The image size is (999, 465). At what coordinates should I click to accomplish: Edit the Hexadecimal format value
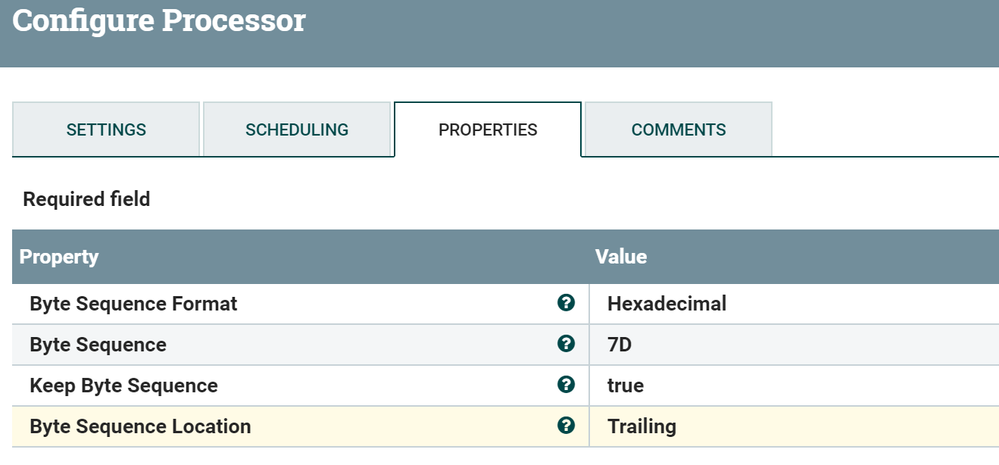667,303
